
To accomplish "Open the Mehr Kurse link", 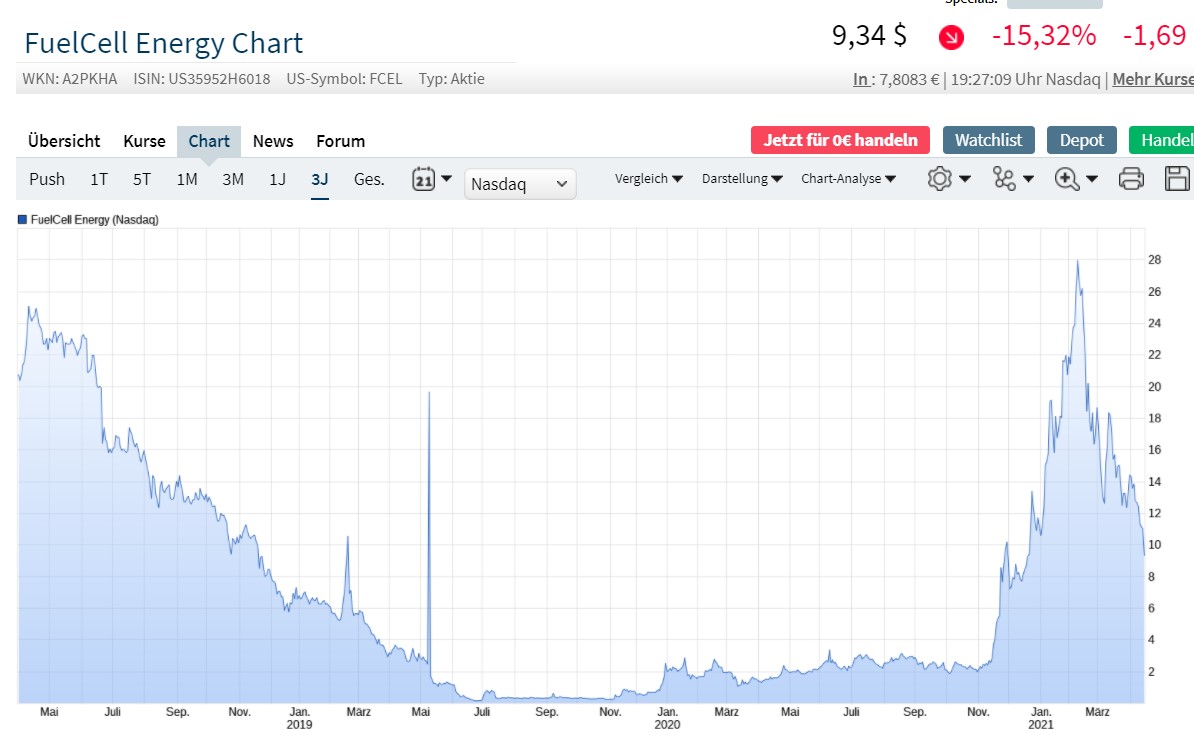I will (1153, 79).
